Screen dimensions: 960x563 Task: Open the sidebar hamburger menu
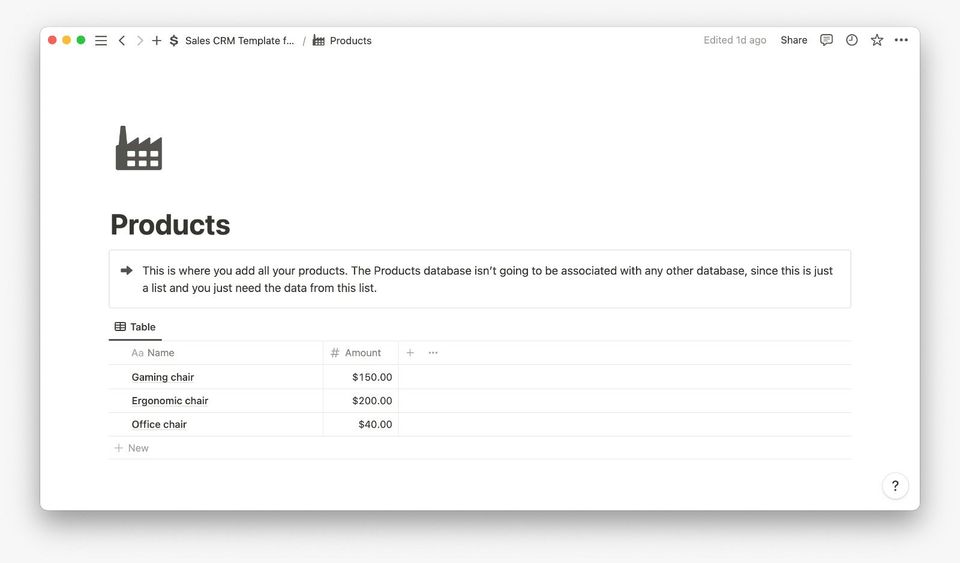pos(101,41)
